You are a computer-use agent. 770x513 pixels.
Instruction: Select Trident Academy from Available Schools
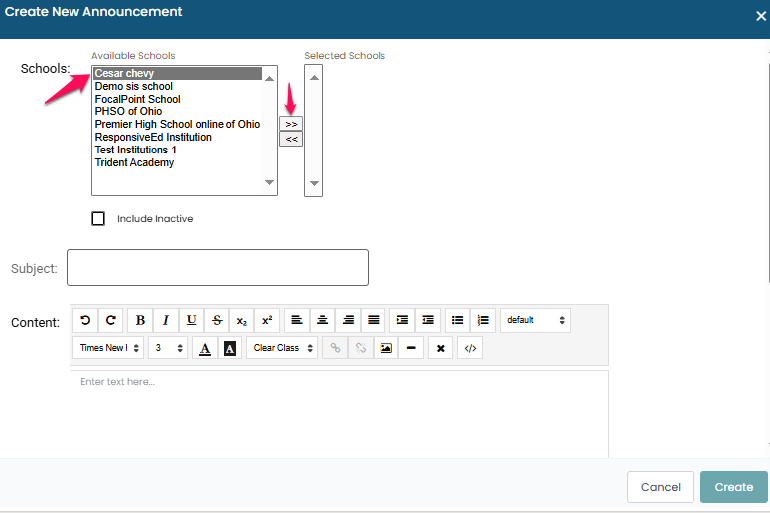pos(134,162)
